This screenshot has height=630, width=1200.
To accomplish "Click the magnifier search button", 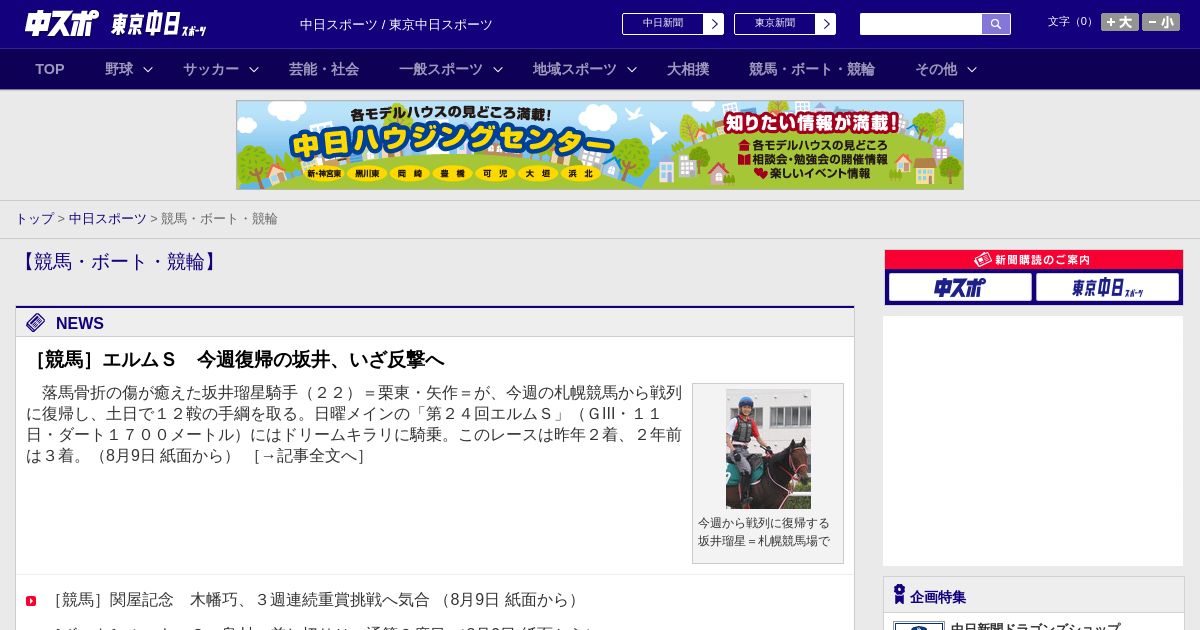I will [996, 24].
